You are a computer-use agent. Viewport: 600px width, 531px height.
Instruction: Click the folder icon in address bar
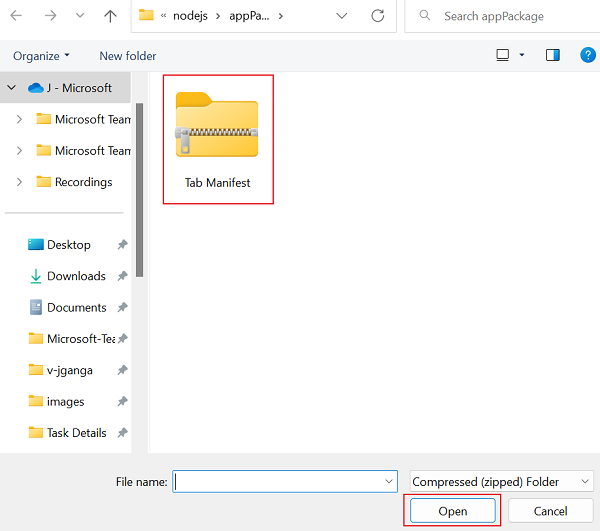[x=146, y=15]
